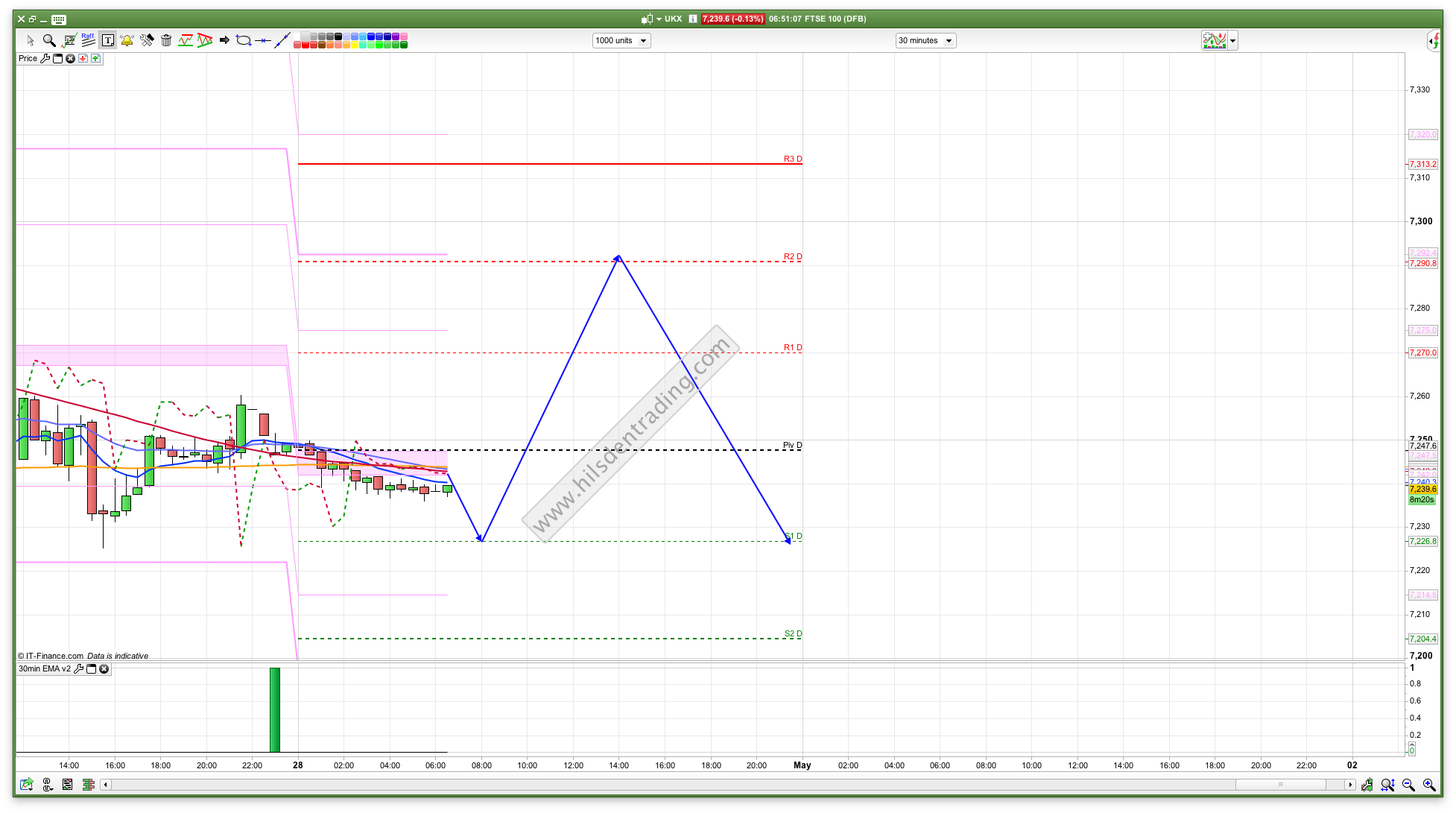Viewport: 1456px width, 813px height.
Task: Choose the black arrow drawing tool
Action: (224, 40)
